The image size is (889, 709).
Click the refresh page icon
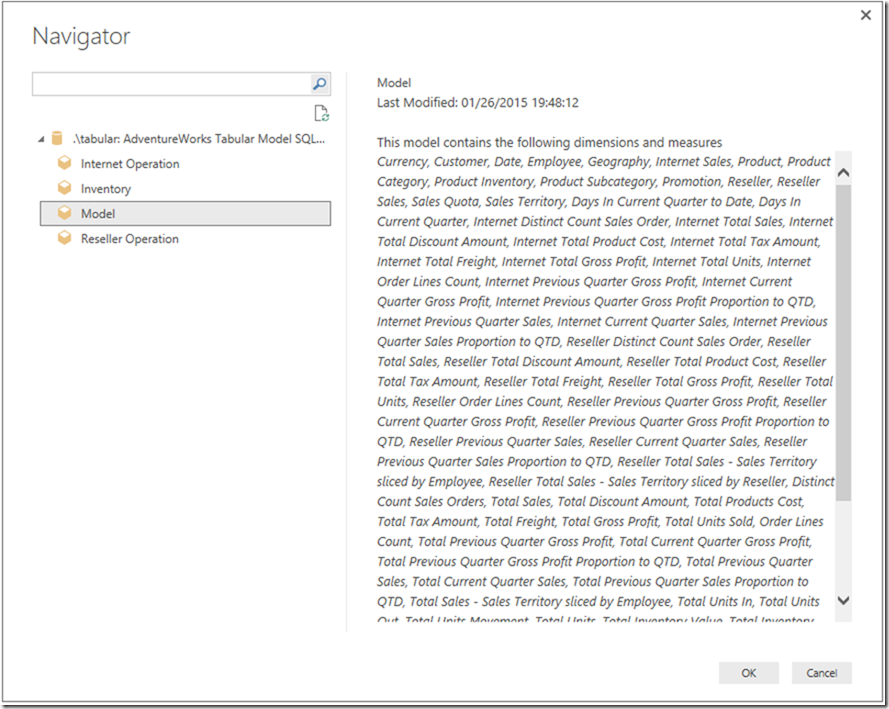point(321,113)
